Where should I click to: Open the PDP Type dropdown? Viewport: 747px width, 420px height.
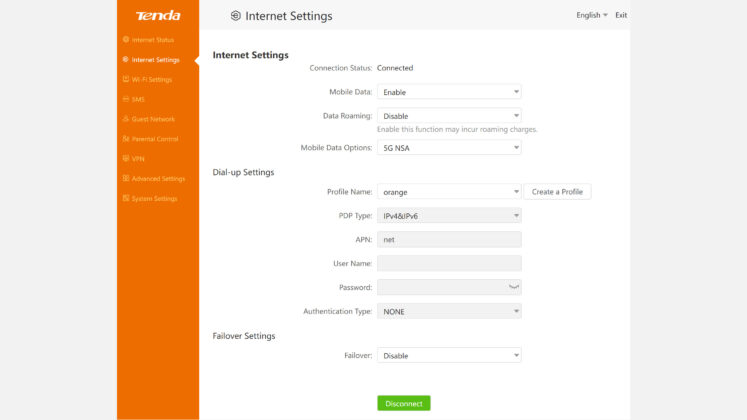(449, 216)
